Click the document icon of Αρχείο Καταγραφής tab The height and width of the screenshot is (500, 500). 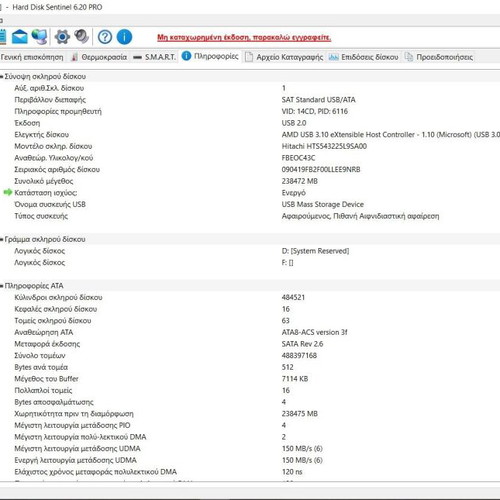click(x=249, y=57)
